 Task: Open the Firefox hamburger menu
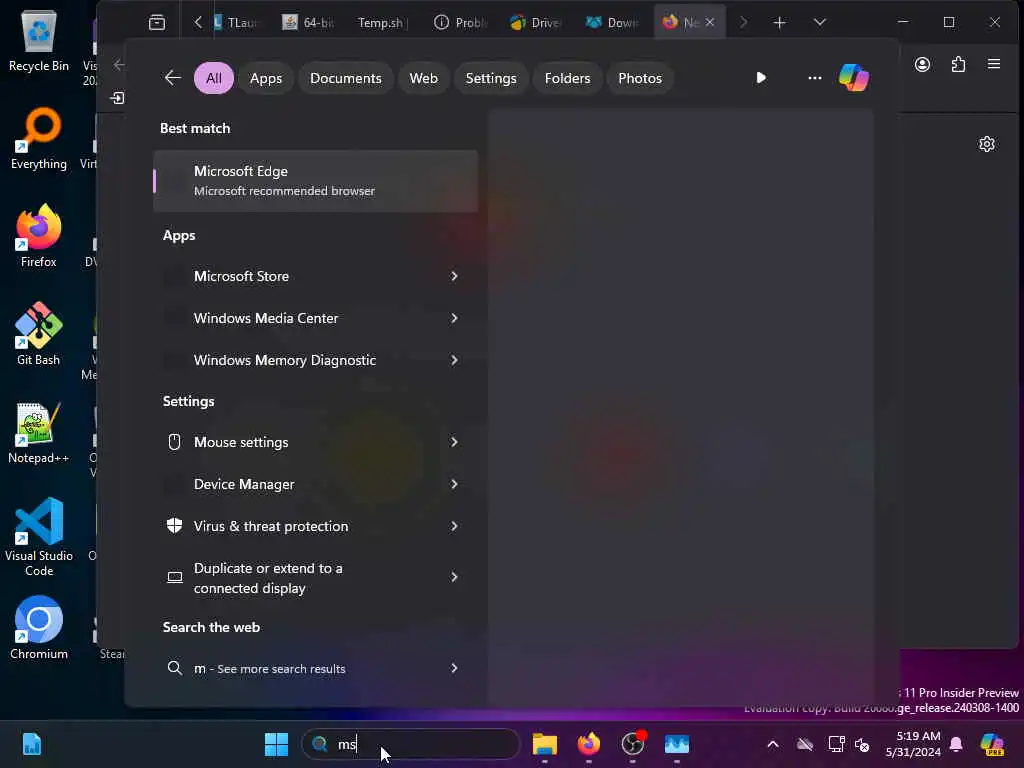click(994, 64)
